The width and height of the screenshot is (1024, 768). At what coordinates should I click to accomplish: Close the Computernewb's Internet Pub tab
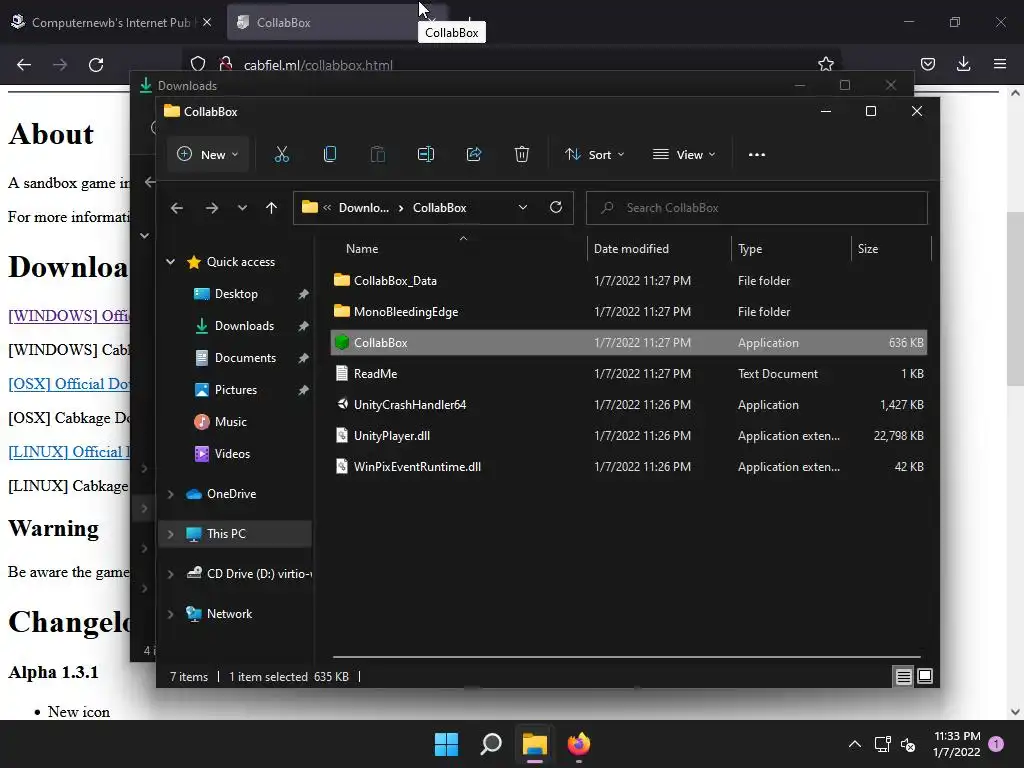point(207,22)
